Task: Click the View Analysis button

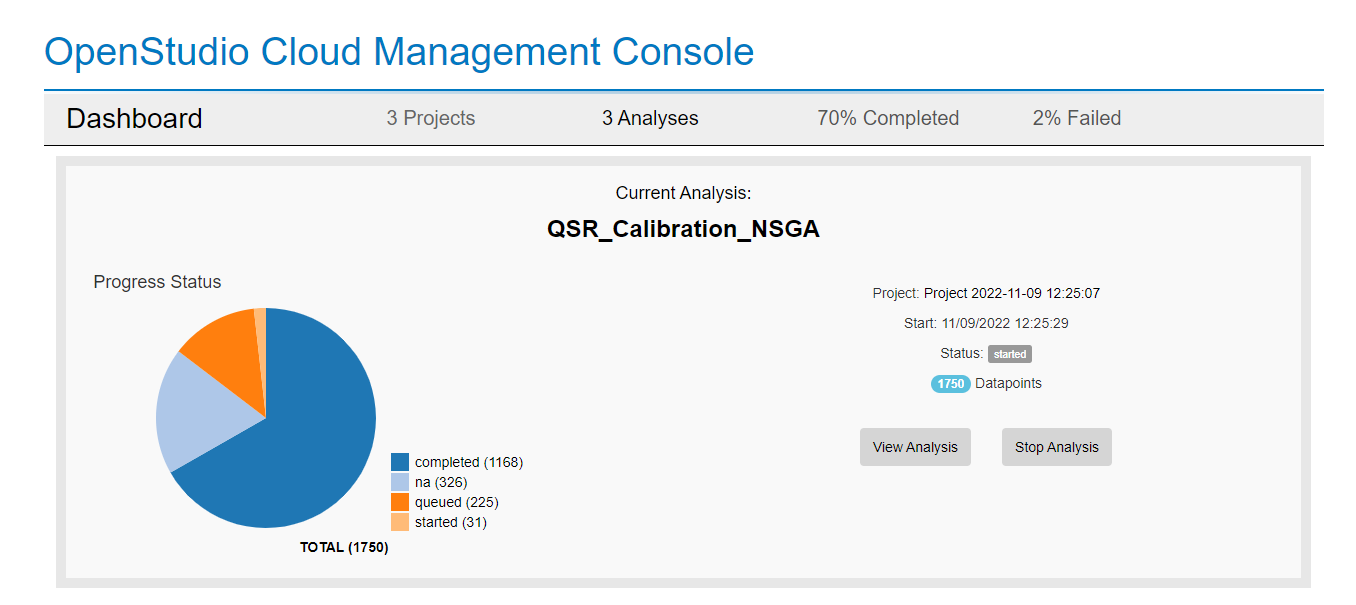Action: pos(915,447)
